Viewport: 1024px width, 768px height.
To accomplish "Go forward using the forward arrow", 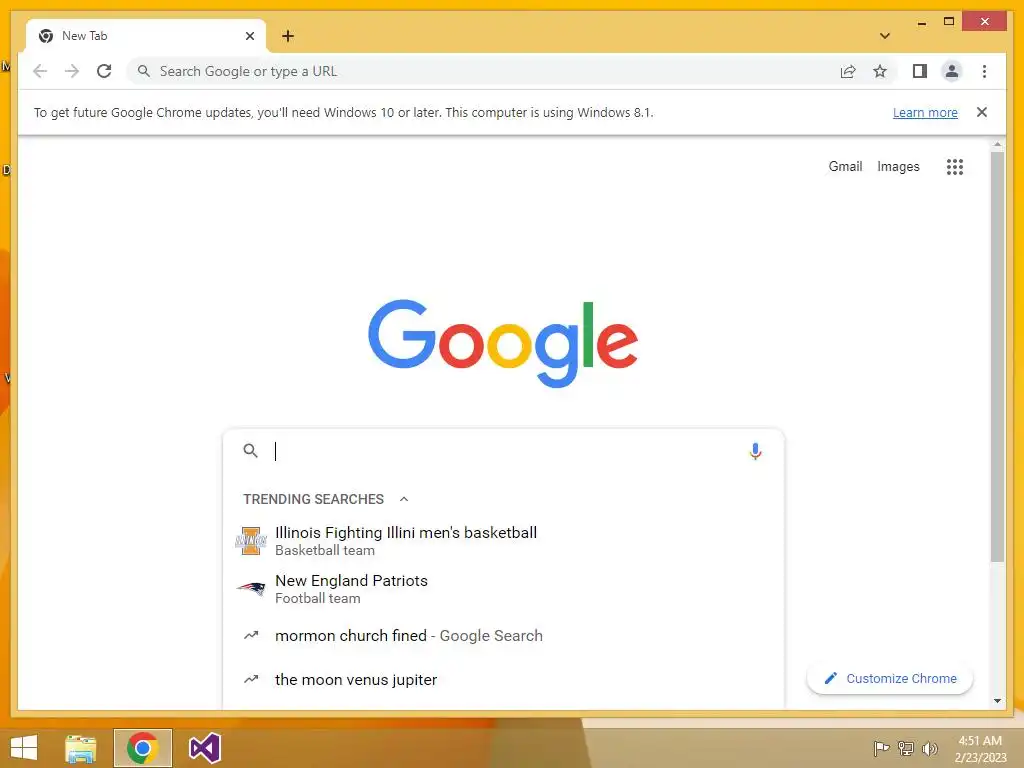I will click(72, 71).
